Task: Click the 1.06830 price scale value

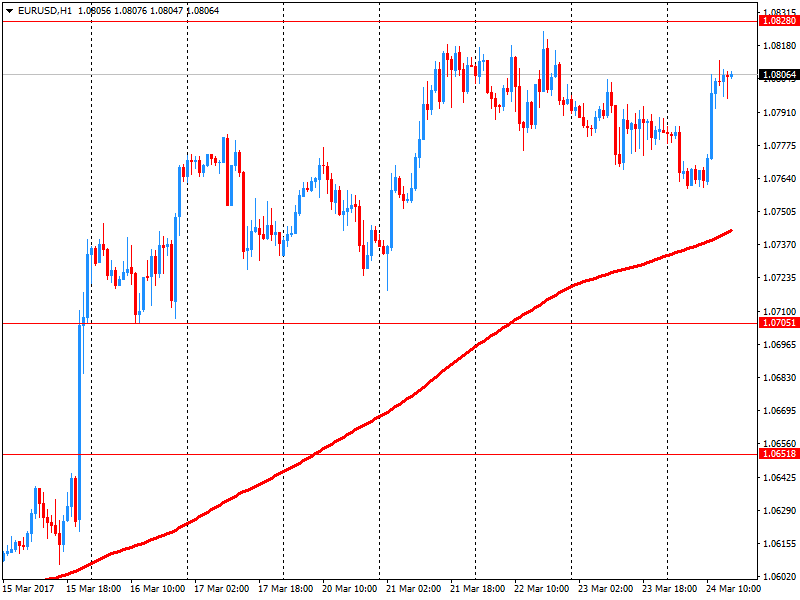Action: [779, 378]
